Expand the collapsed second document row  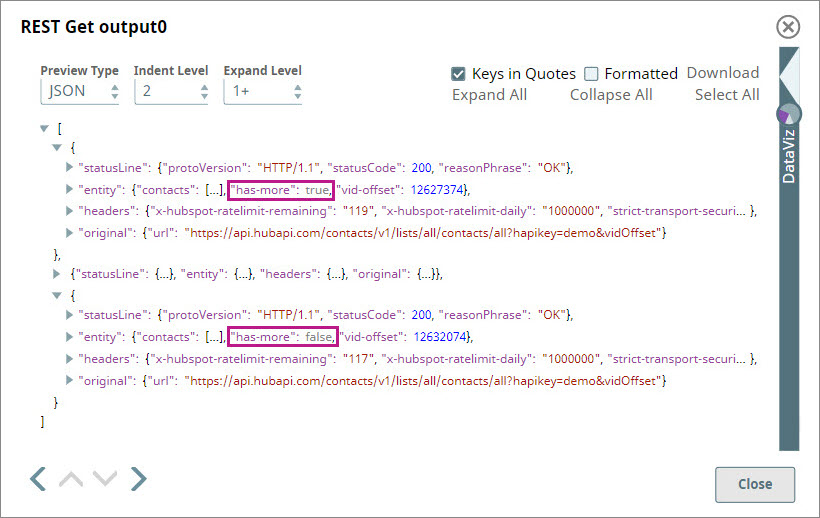(56, 273)
